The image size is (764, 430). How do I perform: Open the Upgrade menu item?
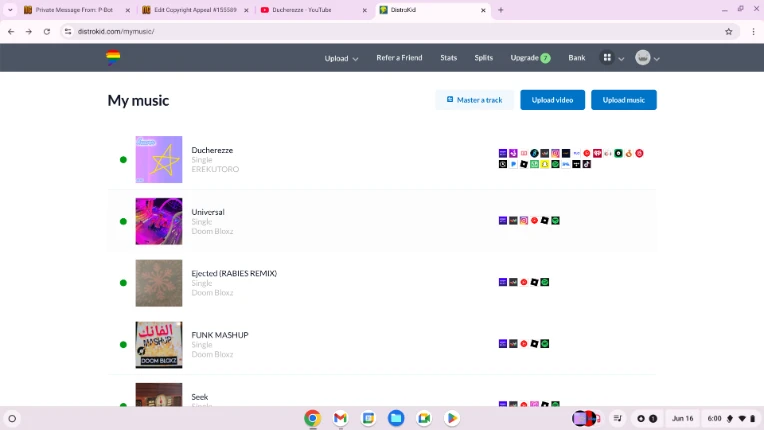coord(530,57)
